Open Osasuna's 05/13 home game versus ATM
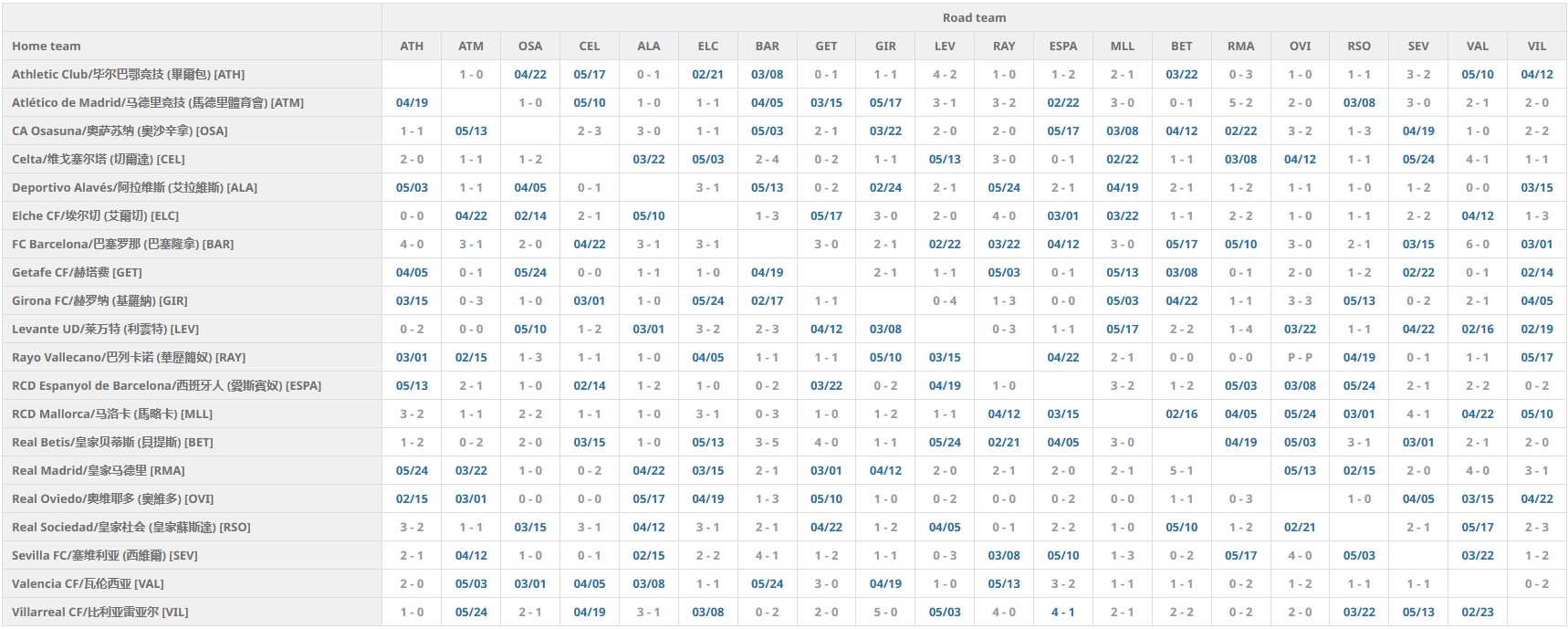 click(x=471, y=131)
